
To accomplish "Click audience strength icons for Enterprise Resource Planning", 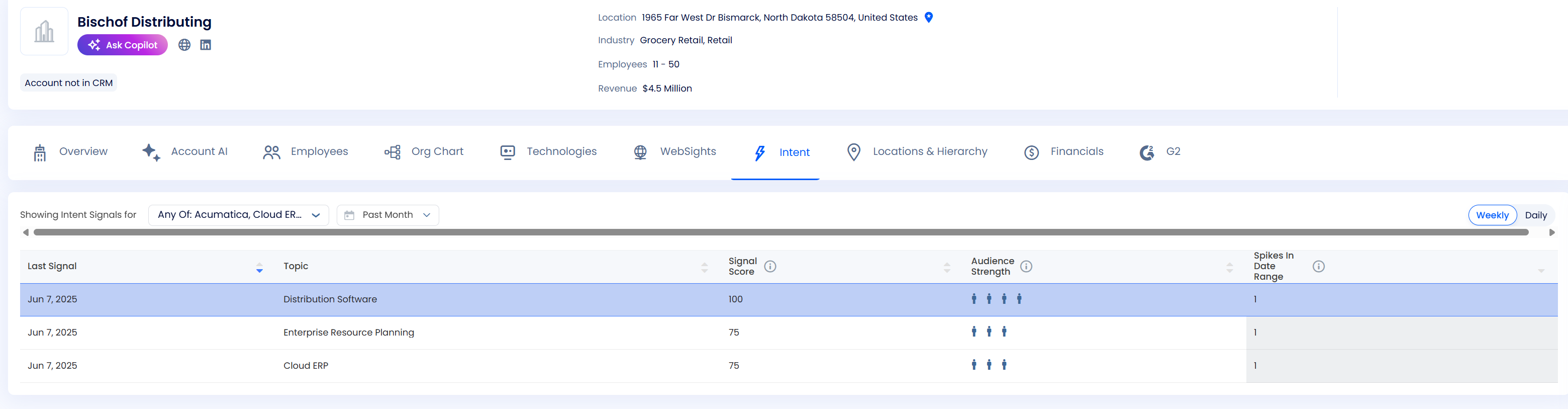I will (x=989, y=332).
